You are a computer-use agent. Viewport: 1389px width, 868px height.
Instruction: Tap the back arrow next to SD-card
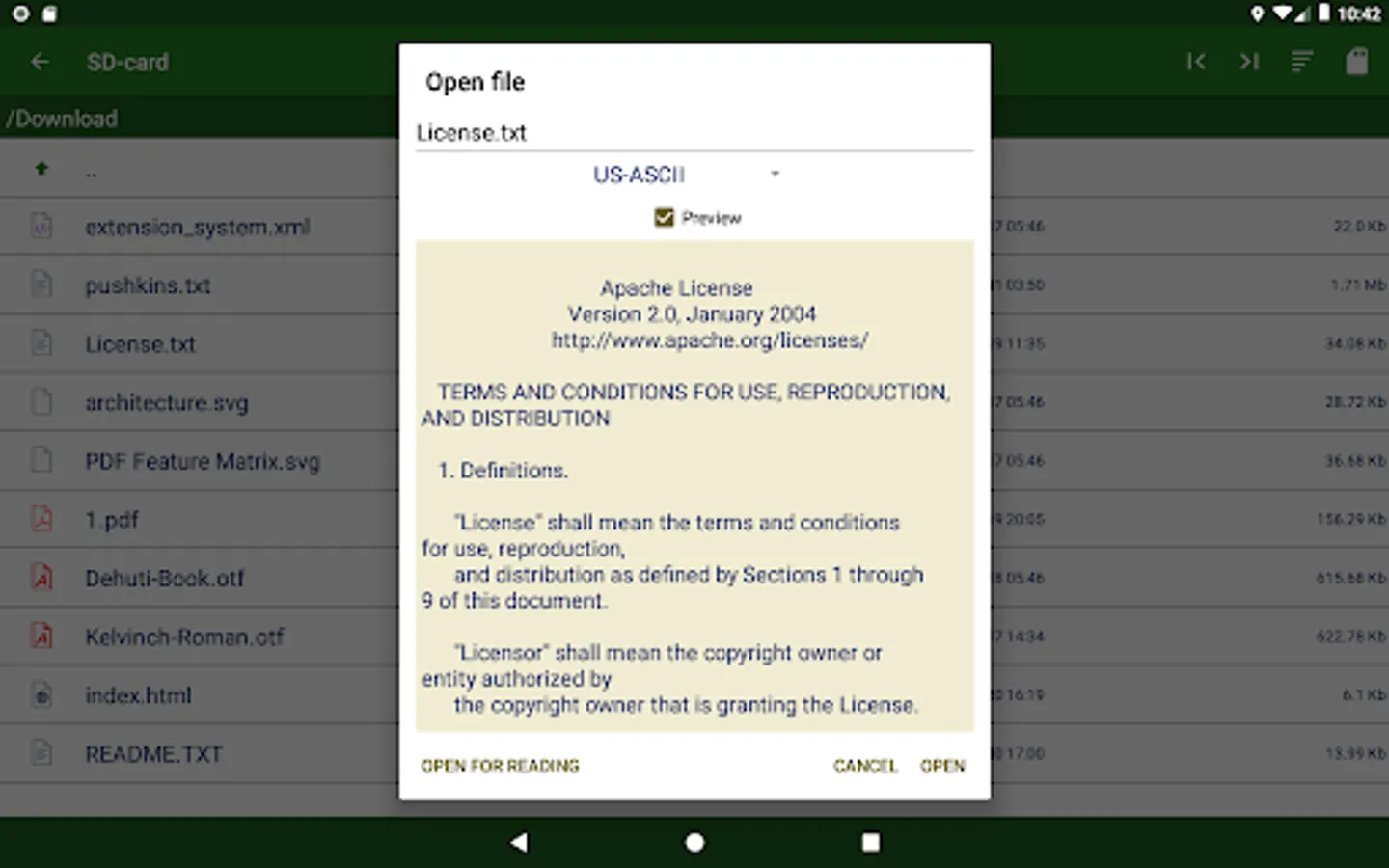[40, 62]
